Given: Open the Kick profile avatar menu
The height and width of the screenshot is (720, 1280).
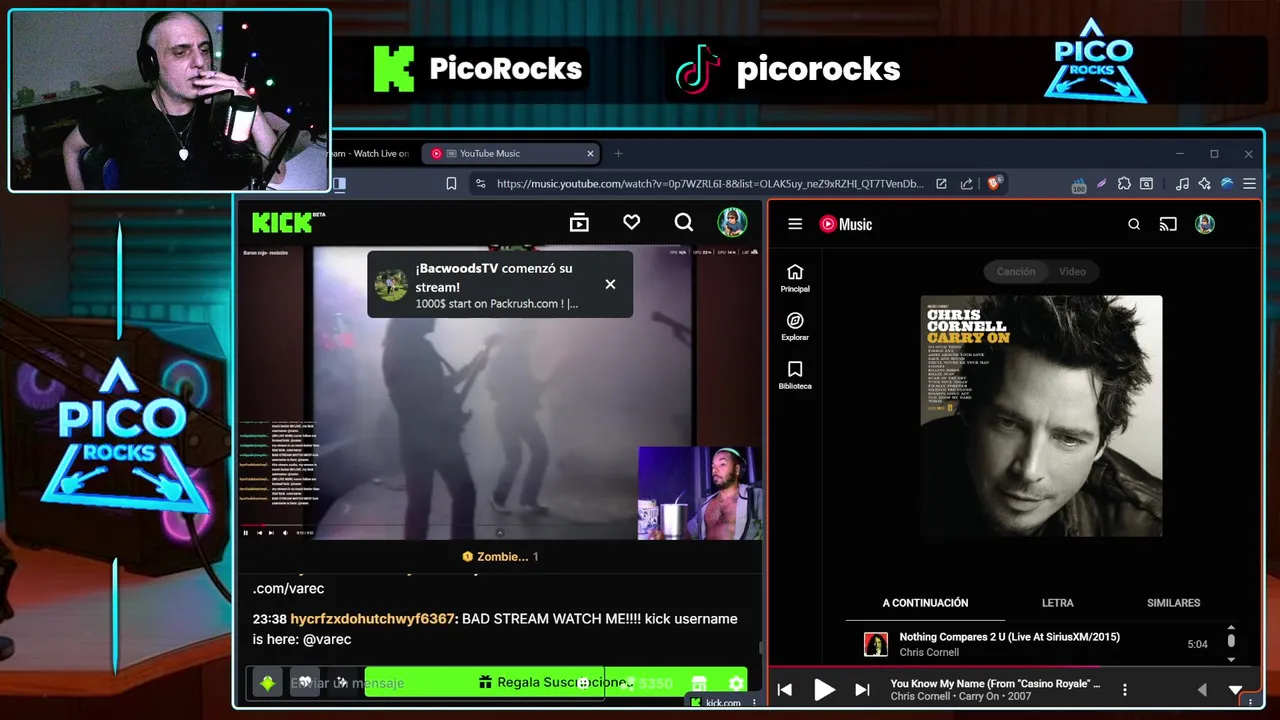Looking at the screenshot, I should (x=732, y=222).
